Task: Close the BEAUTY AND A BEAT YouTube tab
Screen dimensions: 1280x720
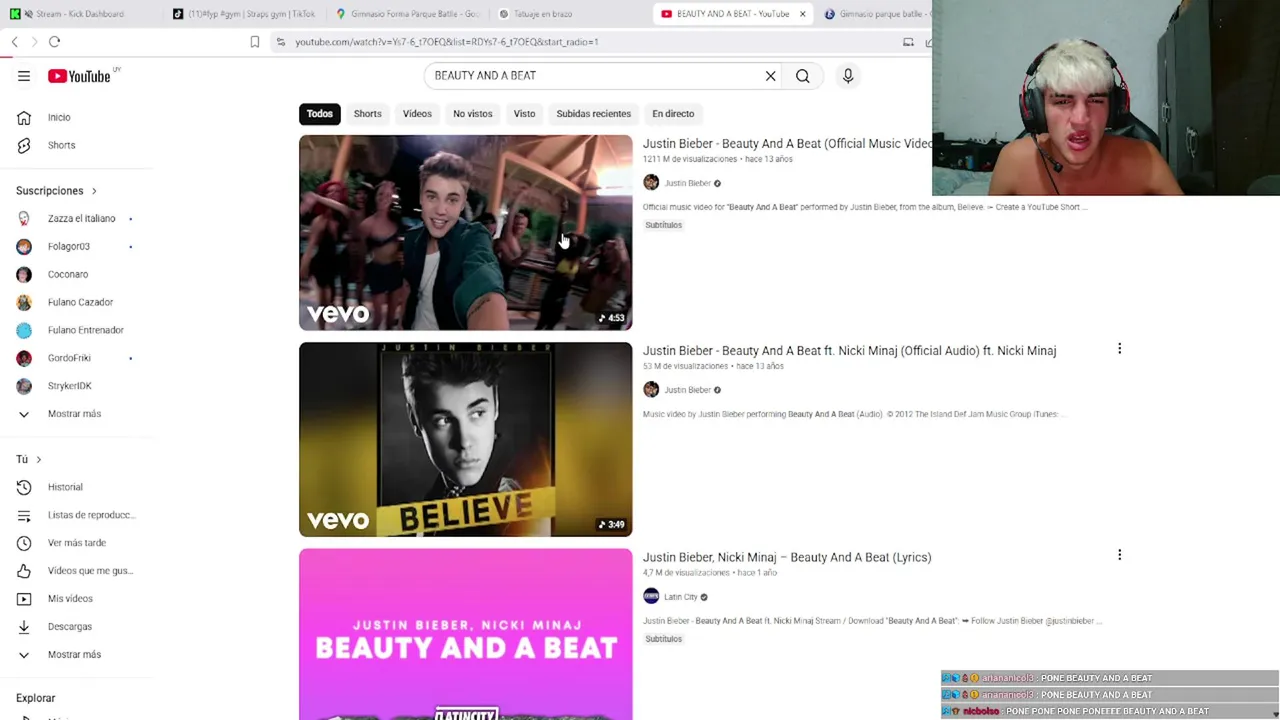Action: [802, 14]
